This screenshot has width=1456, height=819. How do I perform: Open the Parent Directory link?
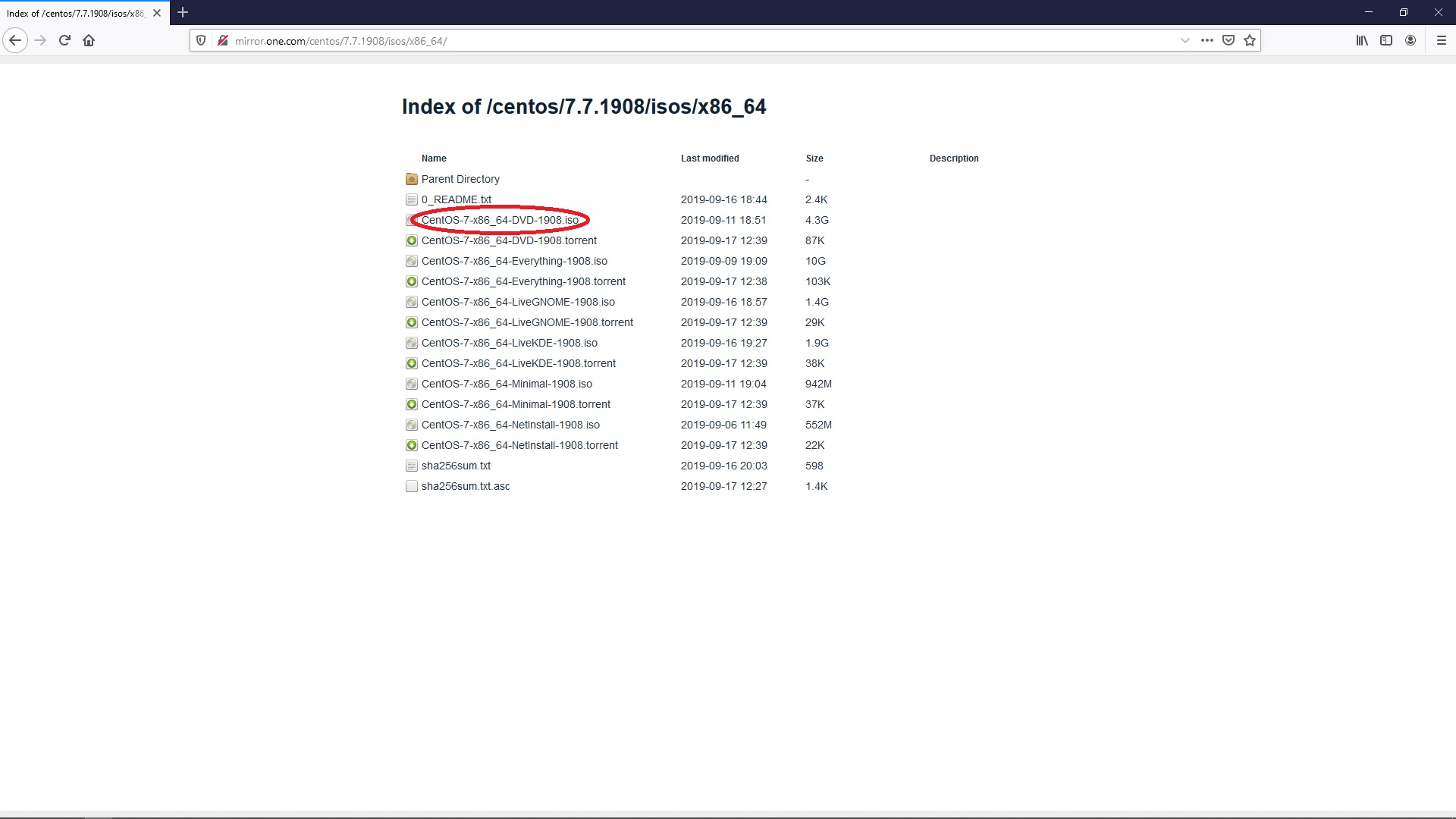[x=460, y=179]
